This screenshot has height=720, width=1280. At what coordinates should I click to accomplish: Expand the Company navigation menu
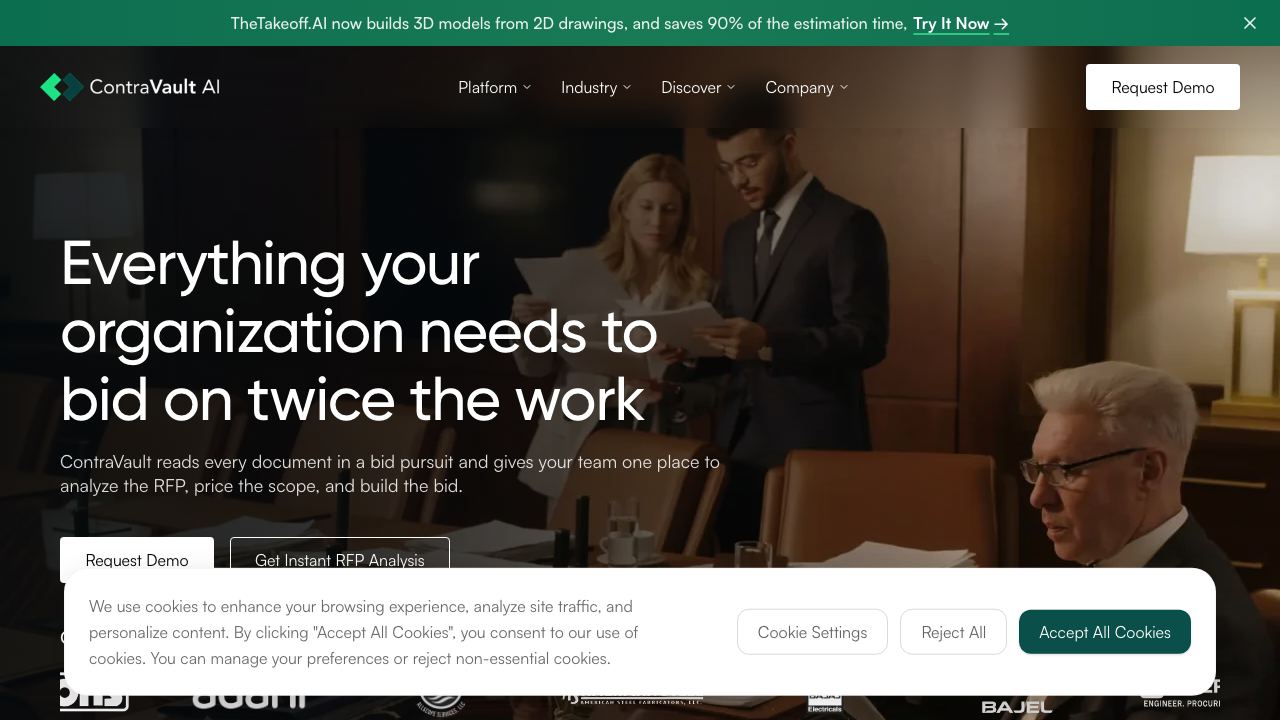point(807,87)
